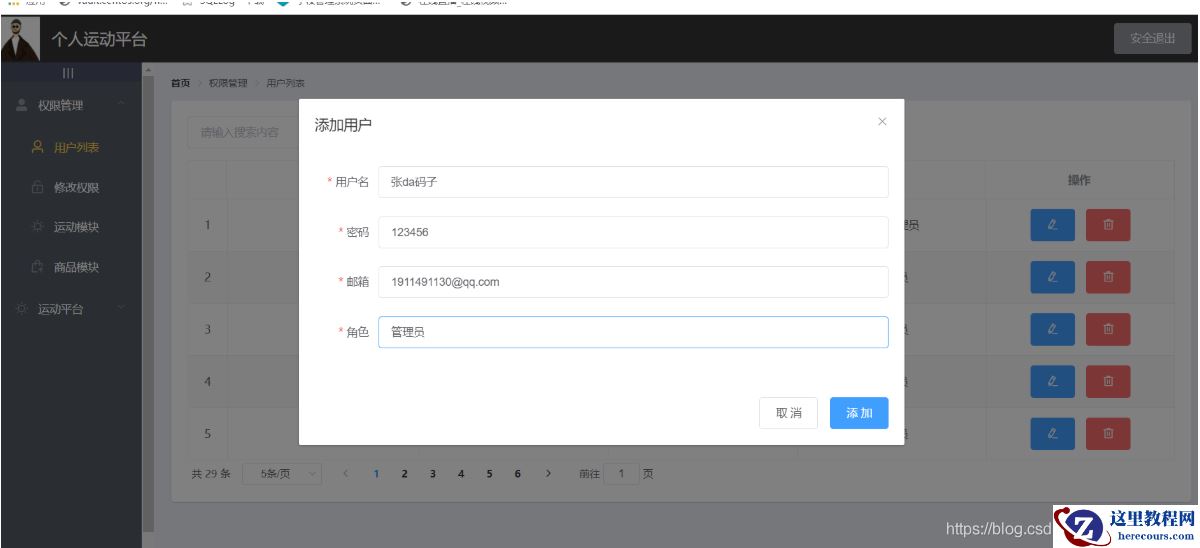Click the 角色 input field
The image size is (1200, 548).
633,332
